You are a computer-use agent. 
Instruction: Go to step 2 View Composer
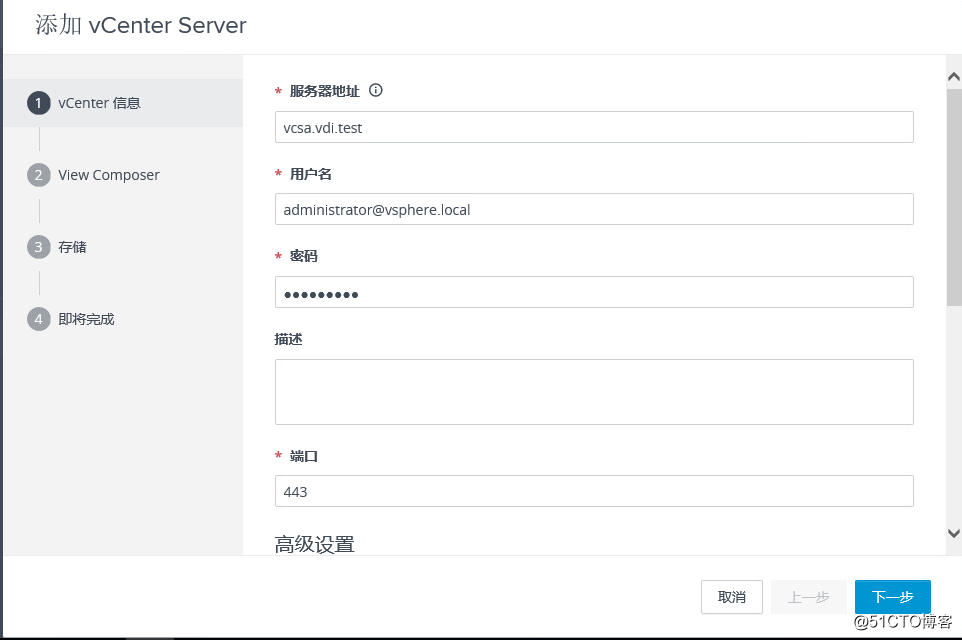point(93,175)
